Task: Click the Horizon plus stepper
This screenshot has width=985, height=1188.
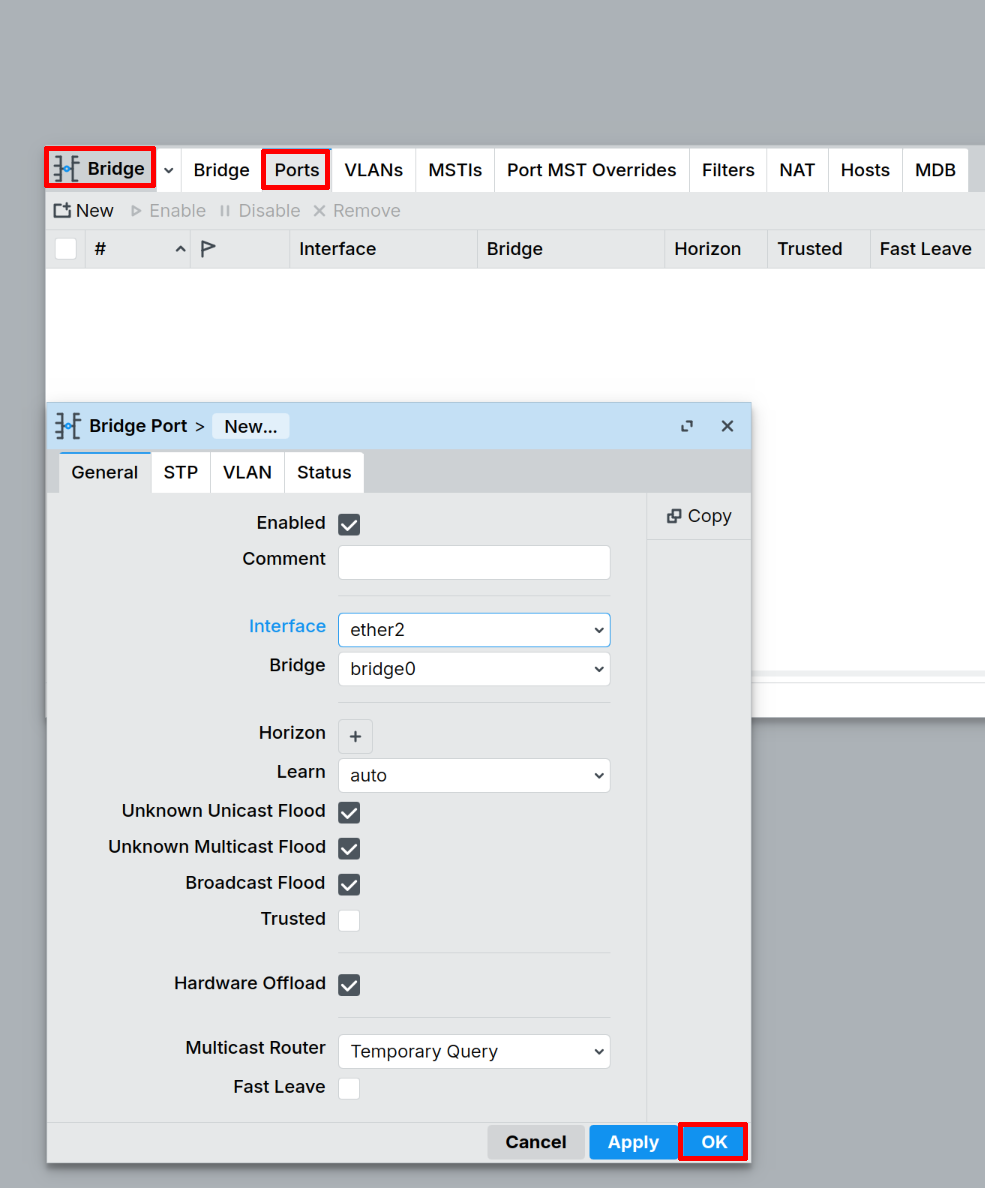Action: pyautogui.click(x=355, y=736)
